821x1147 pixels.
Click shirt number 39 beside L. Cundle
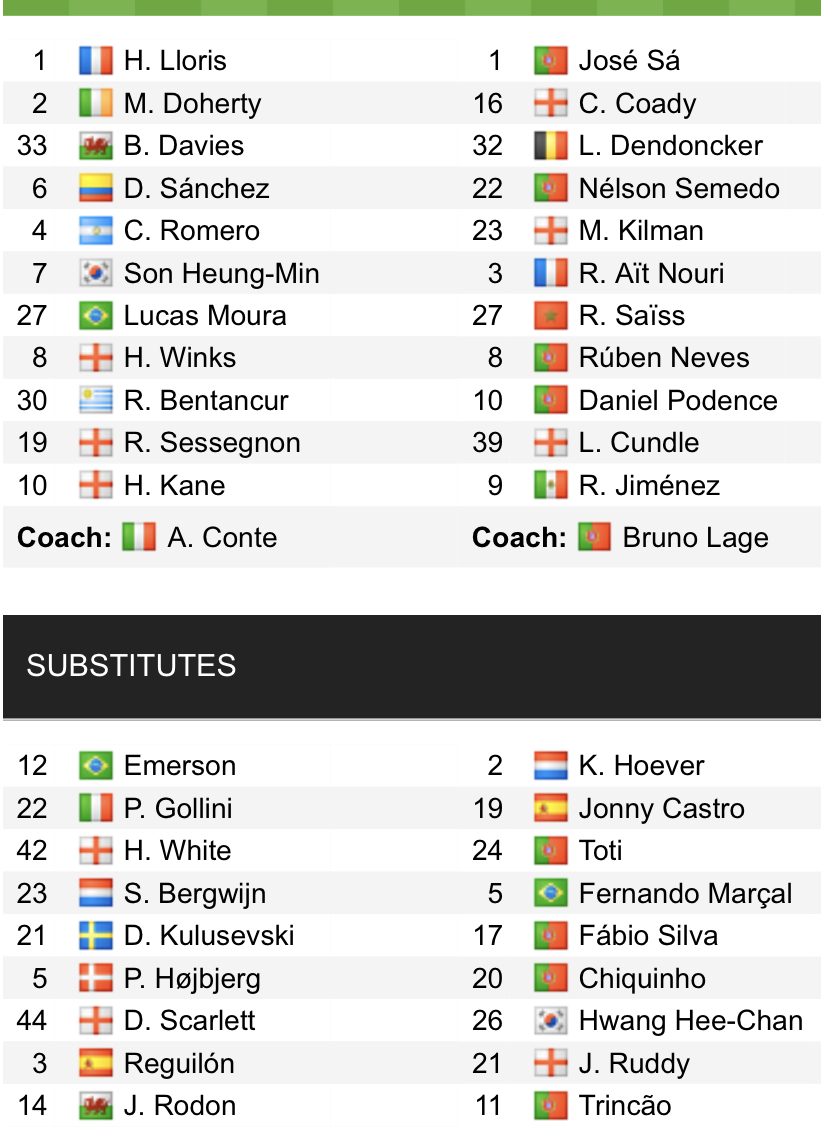point(488,443)
